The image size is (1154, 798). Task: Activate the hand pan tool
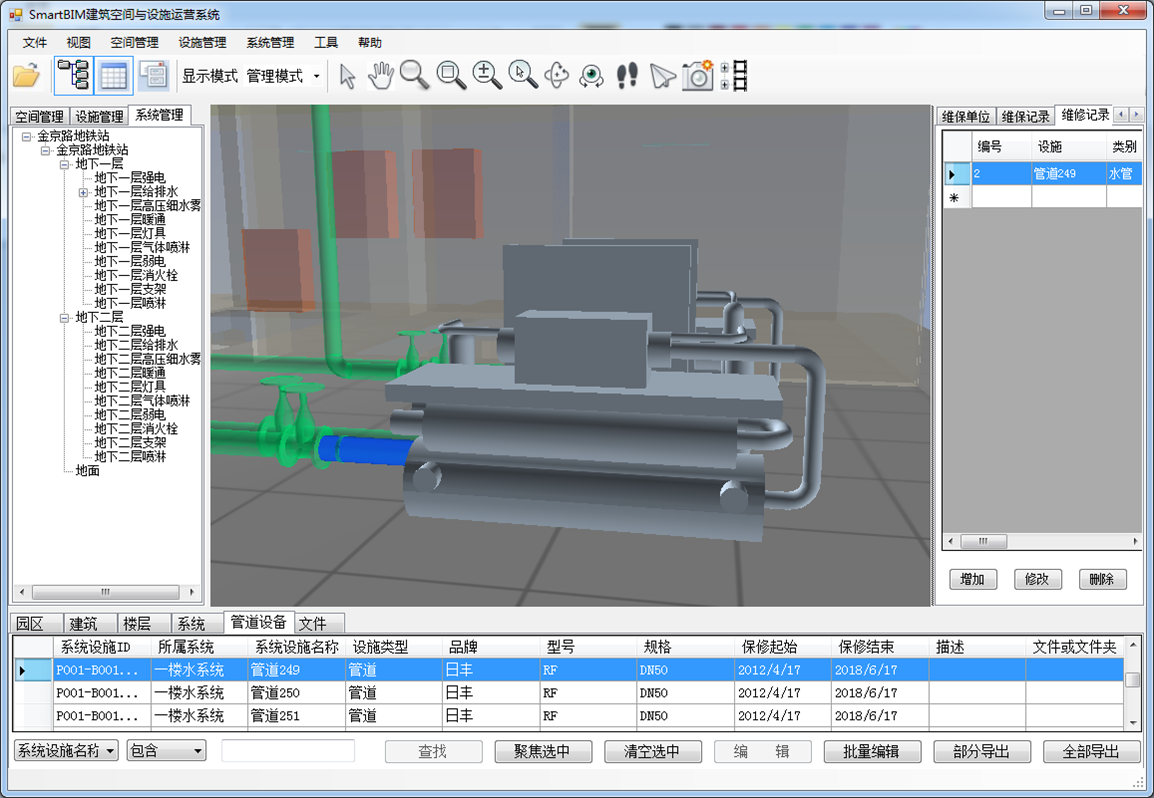[380, 76]
